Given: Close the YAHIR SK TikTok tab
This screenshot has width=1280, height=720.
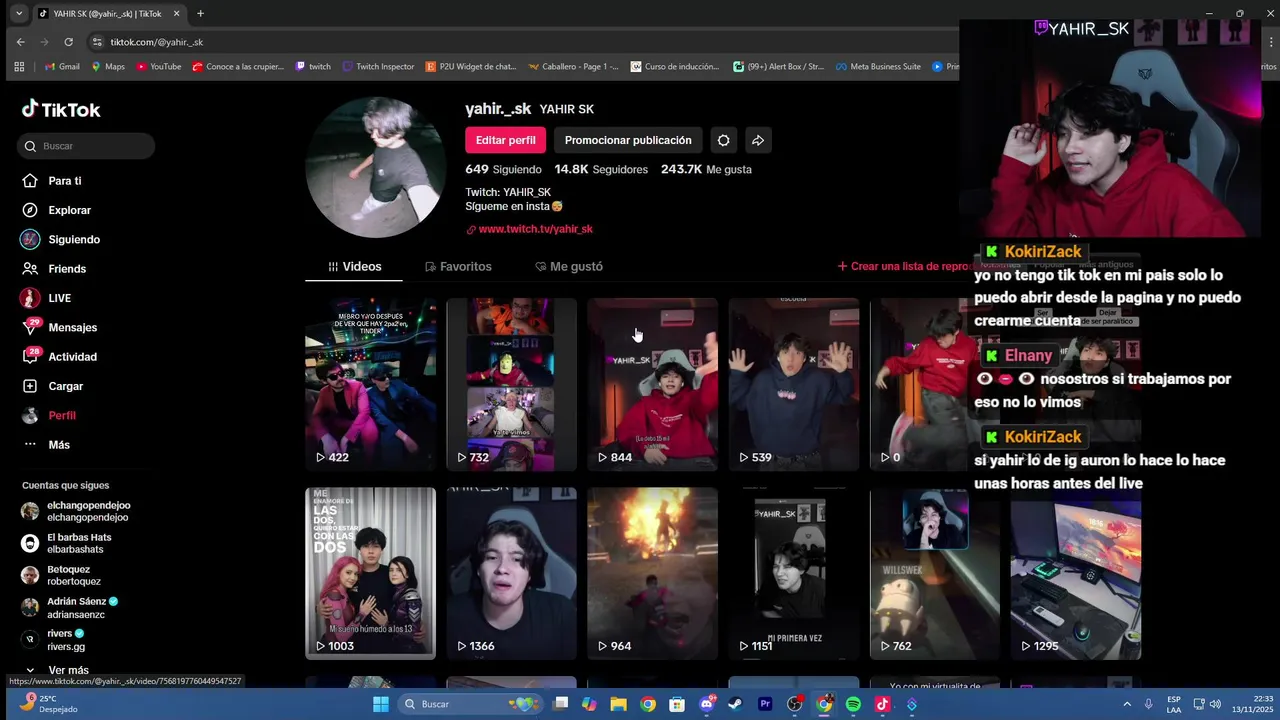Looking at the screenshot, I should point(177,14).
